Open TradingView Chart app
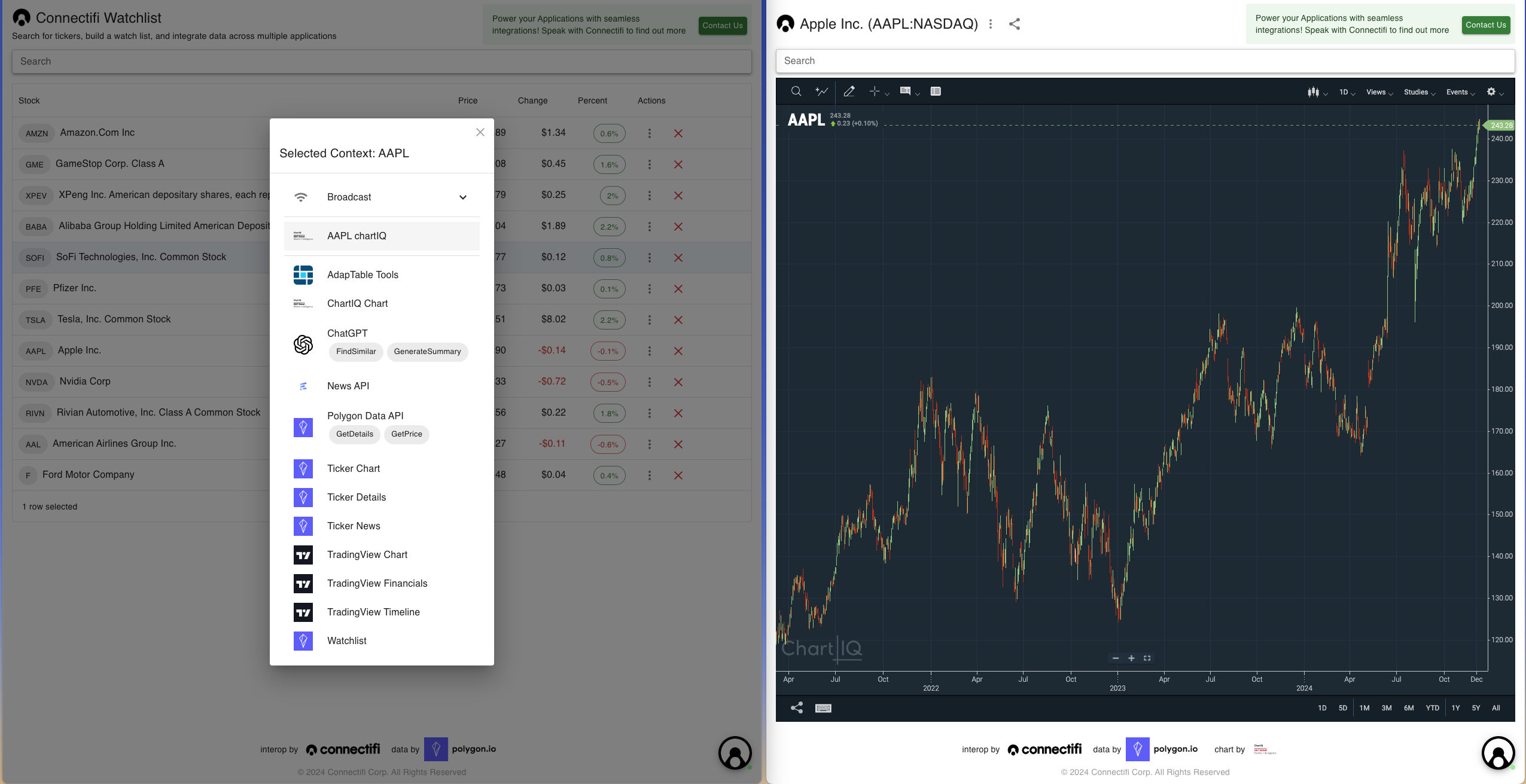 [382, 554]
